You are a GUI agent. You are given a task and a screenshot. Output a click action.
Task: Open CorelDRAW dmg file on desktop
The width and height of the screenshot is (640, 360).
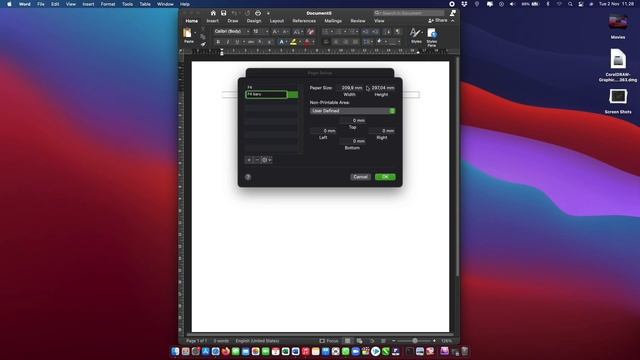618,65
